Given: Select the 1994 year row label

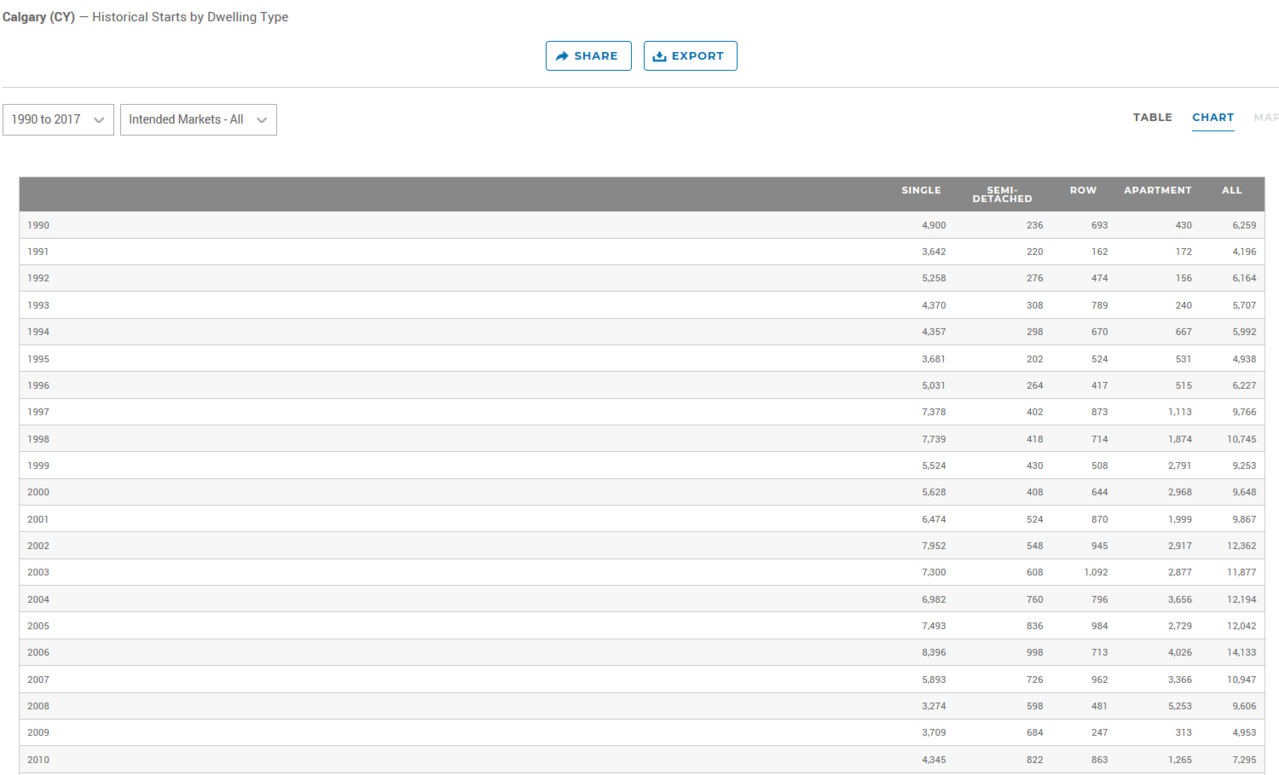Looking at the screenshot, I should coord(38,332).
